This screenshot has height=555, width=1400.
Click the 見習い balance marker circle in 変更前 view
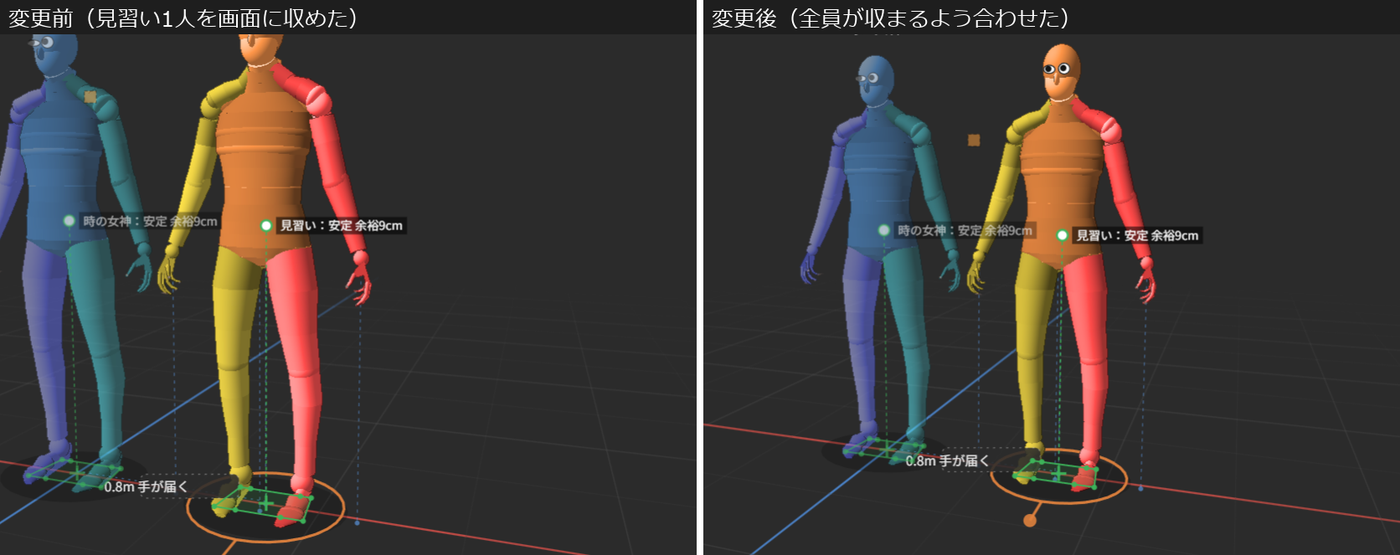[x=266, y=226]
